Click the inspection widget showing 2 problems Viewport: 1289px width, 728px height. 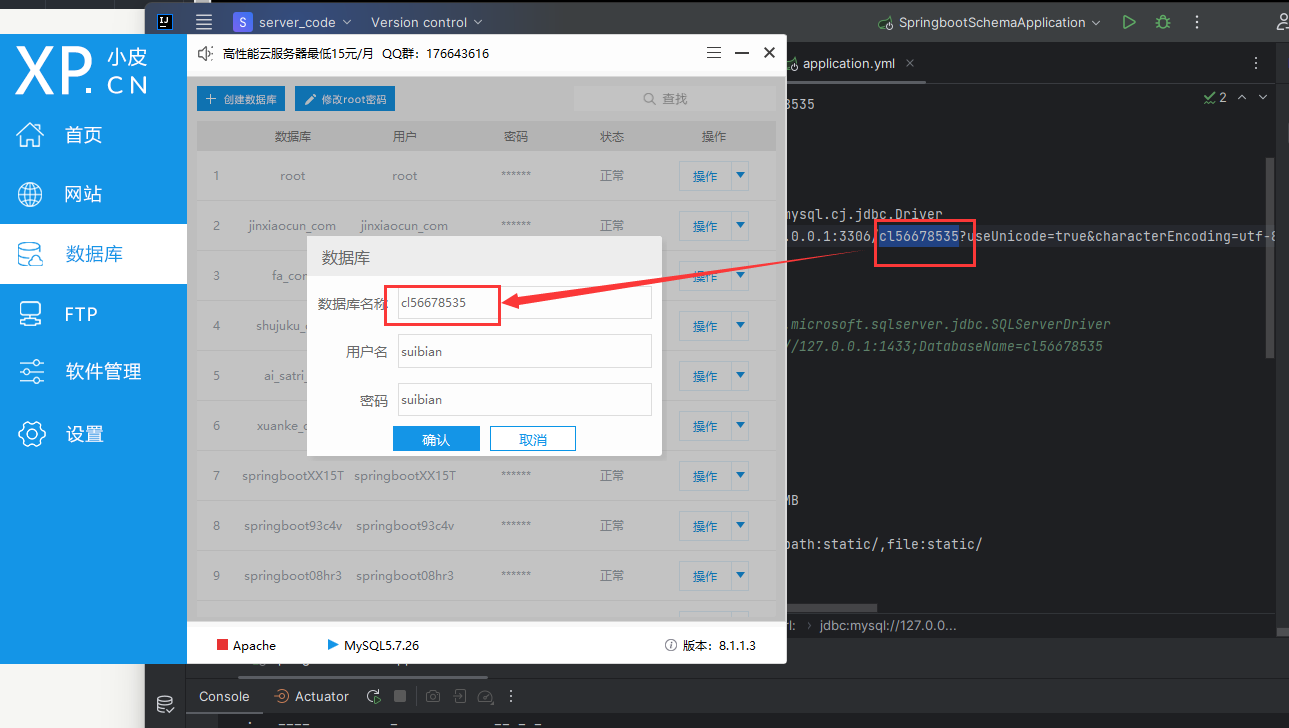pyautogui.click(x=1215, y=97)
